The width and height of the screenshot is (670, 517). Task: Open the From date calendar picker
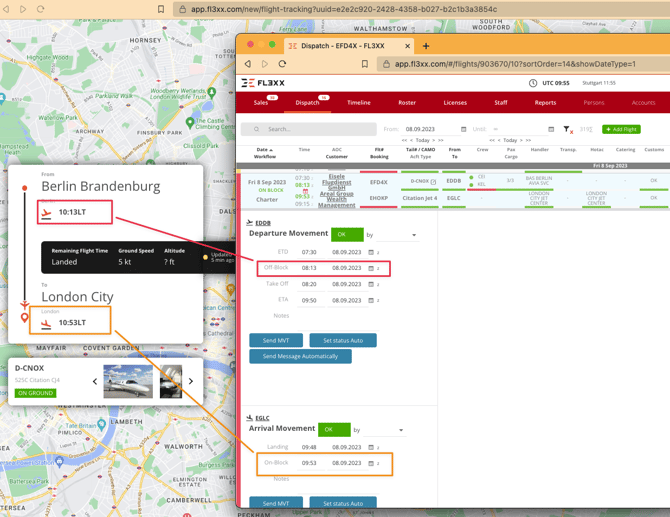463,129
